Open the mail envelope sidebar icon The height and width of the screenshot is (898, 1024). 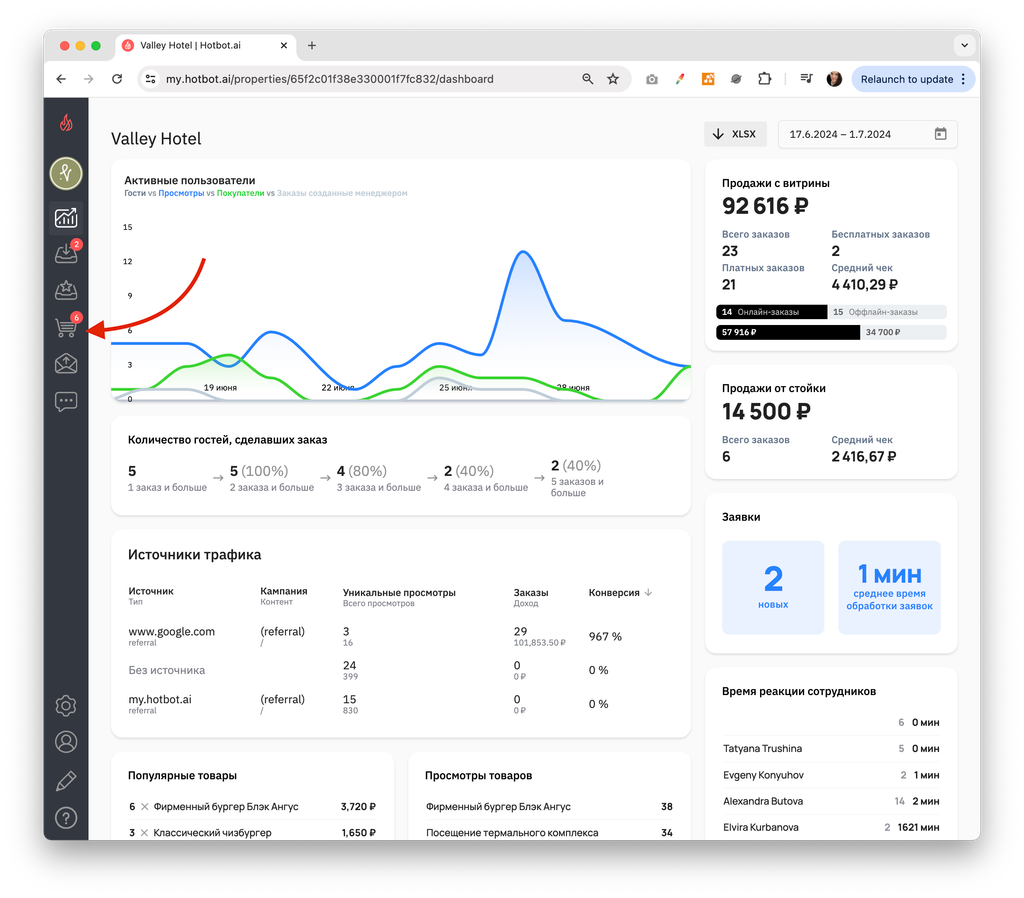click(x=66, y=363)
